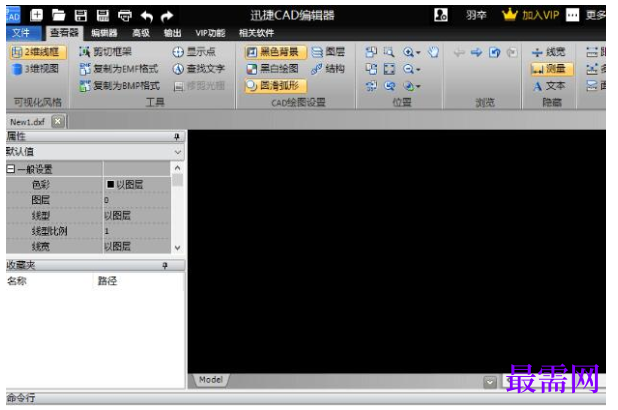Rotate view with the blue rotate icon

494,52
